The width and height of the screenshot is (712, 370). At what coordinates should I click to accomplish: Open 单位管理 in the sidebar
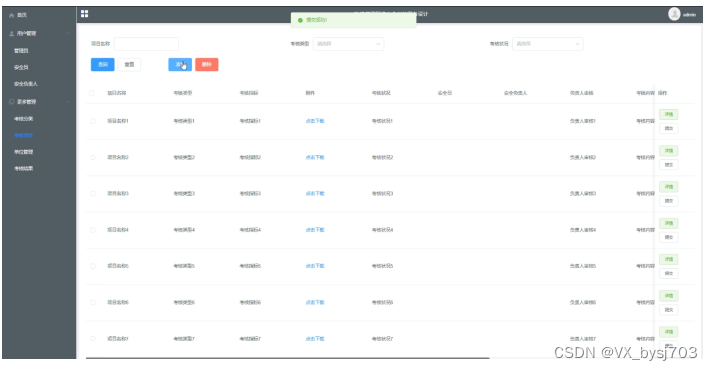24,152
